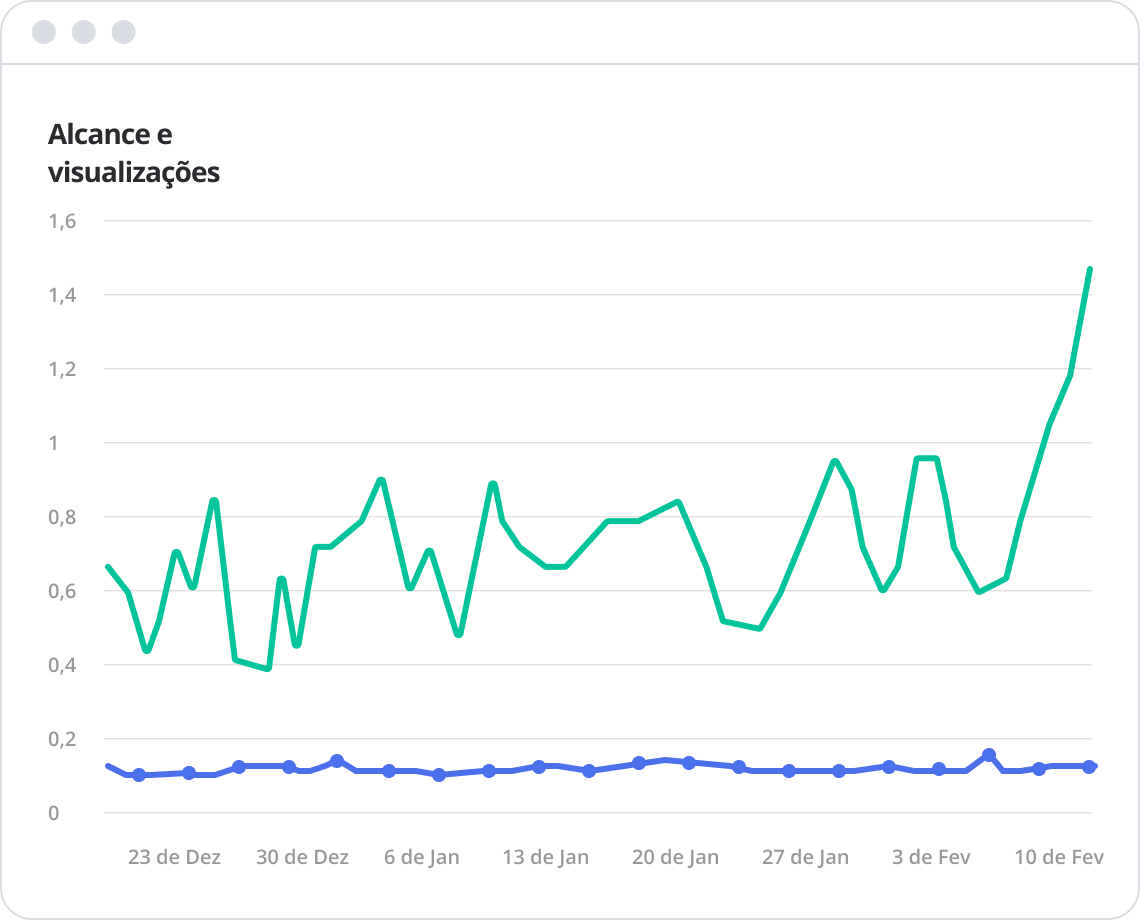Click the '1,6' y-axis value label
This screenshot has height=920, width=1140.
pyautogui.click(x=62, y=221)
